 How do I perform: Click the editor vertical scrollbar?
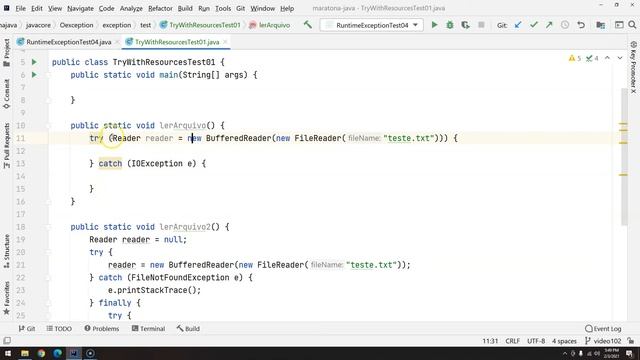[x=624, y=157]
